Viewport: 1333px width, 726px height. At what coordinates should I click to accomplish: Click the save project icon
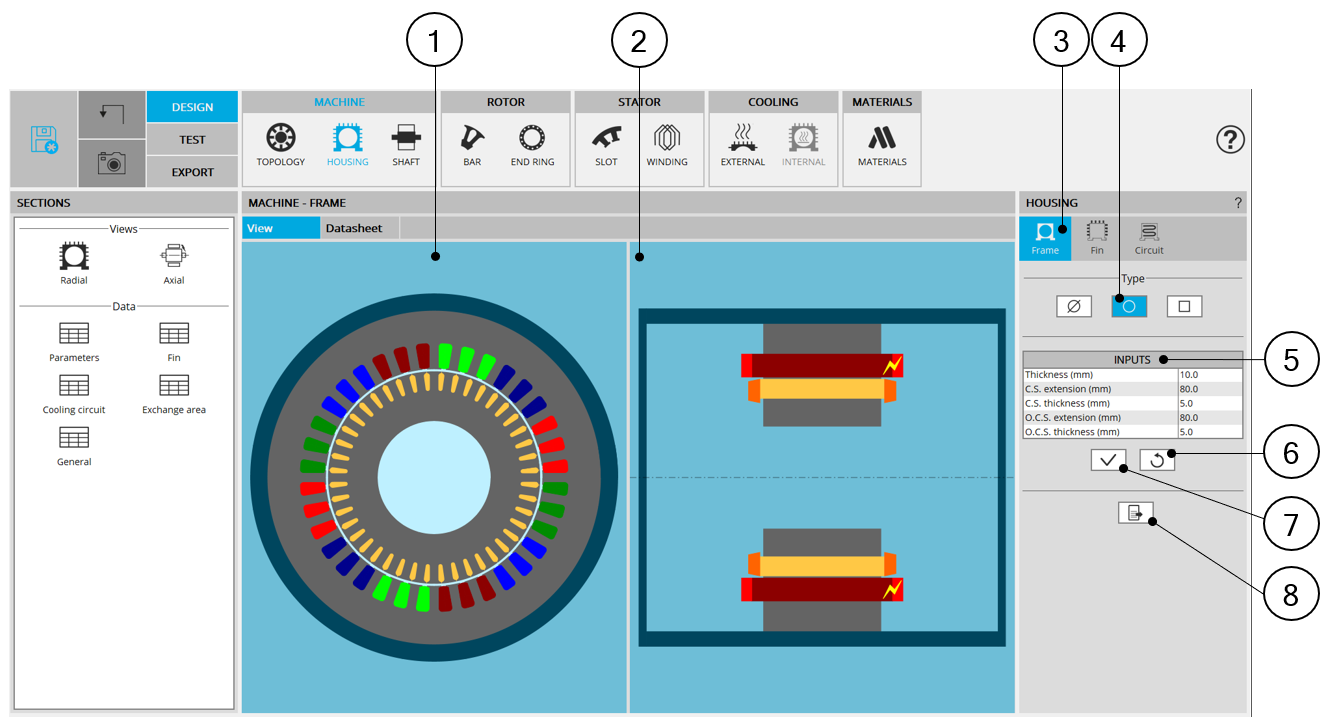point(44,139)
